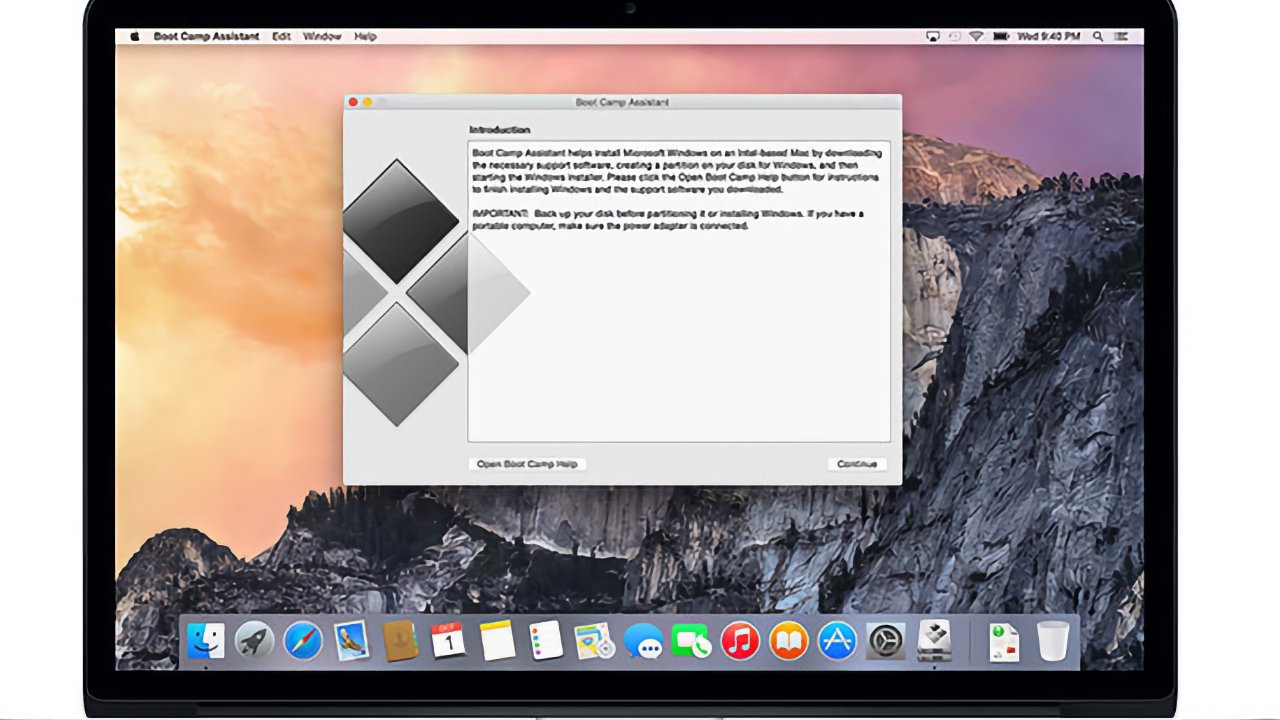Screen dimensions: 1280x720
Task: Open Launchpad
Action: coord(253,642)
